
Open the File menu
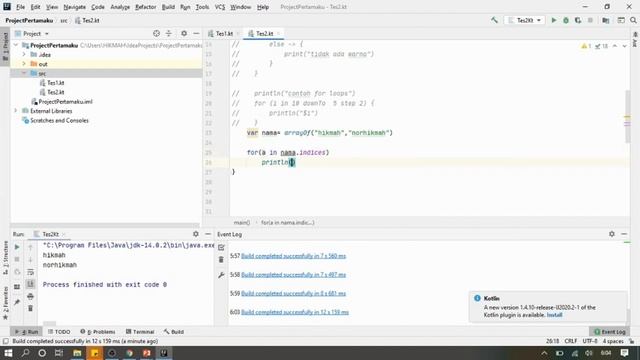click(20, 7)
